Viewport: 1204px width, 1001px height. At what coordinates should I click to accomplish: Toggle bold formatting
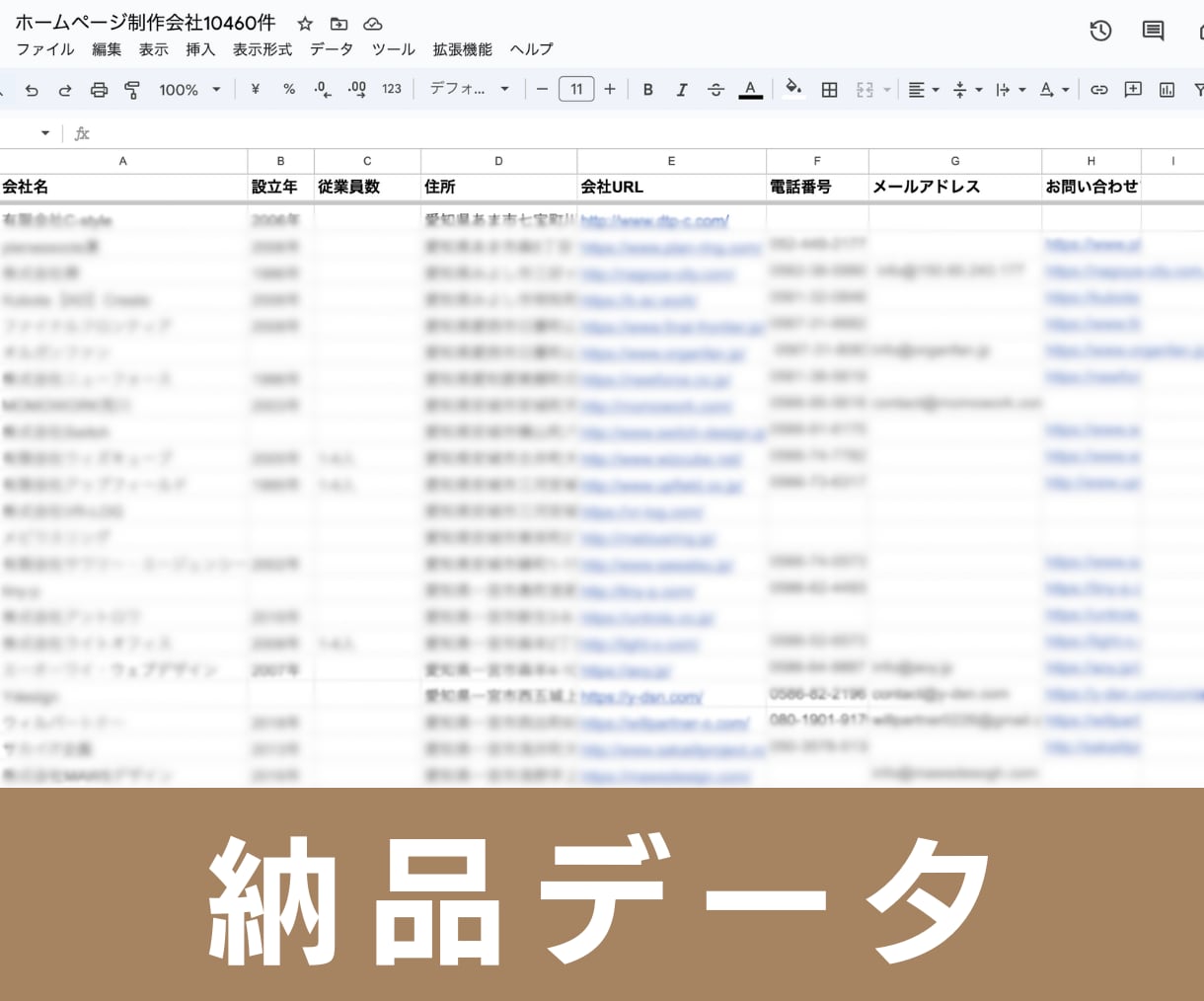coord(648,90)
